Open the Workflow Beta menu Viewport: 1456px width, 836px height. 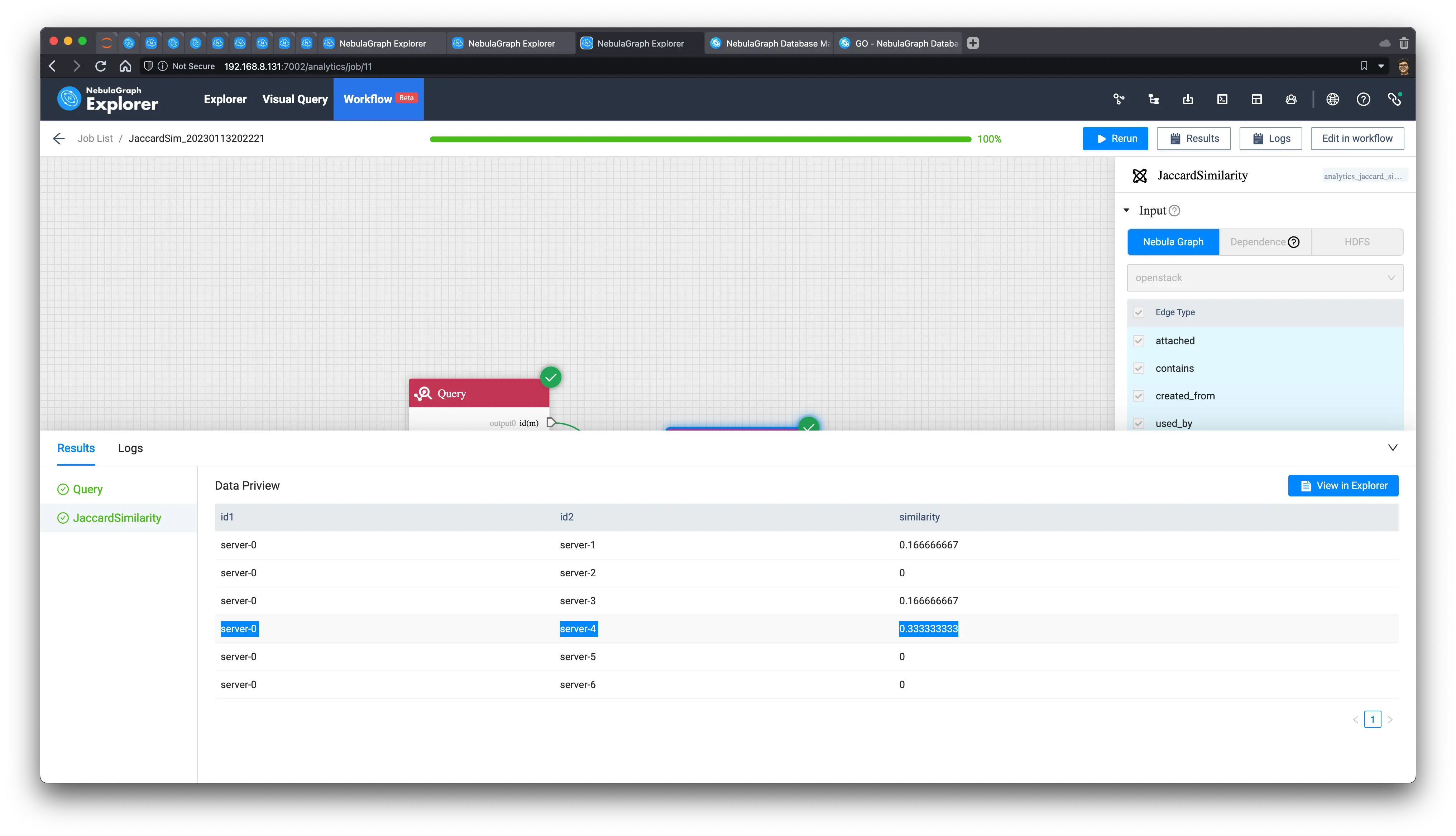(379, 99)
